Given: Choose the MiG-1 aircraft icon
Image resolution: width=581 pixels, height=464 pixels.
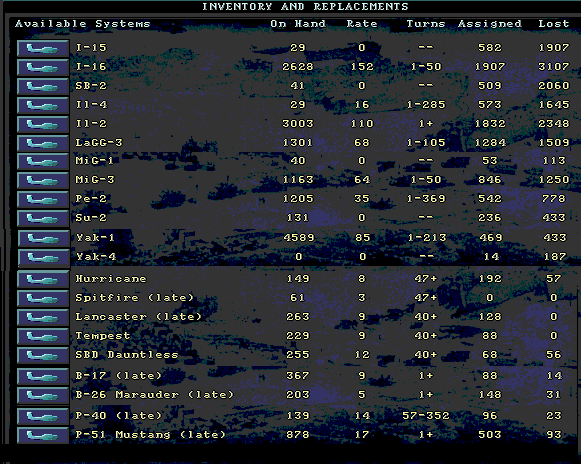Looking at the screenshot, I should [x=43, y=162].
